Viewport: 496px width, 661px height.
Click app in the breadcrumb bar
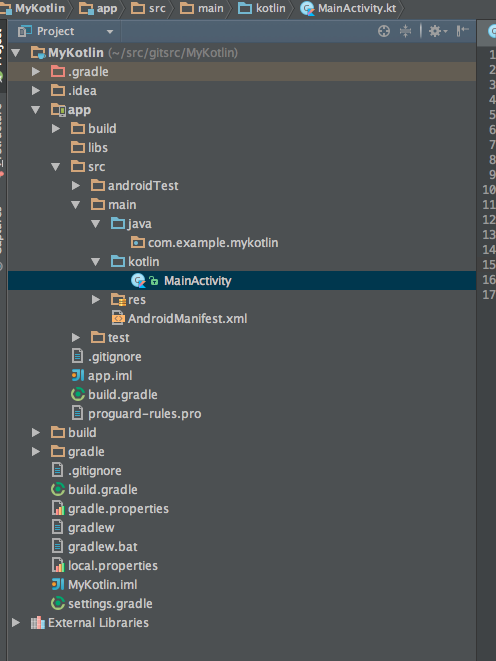107,8
